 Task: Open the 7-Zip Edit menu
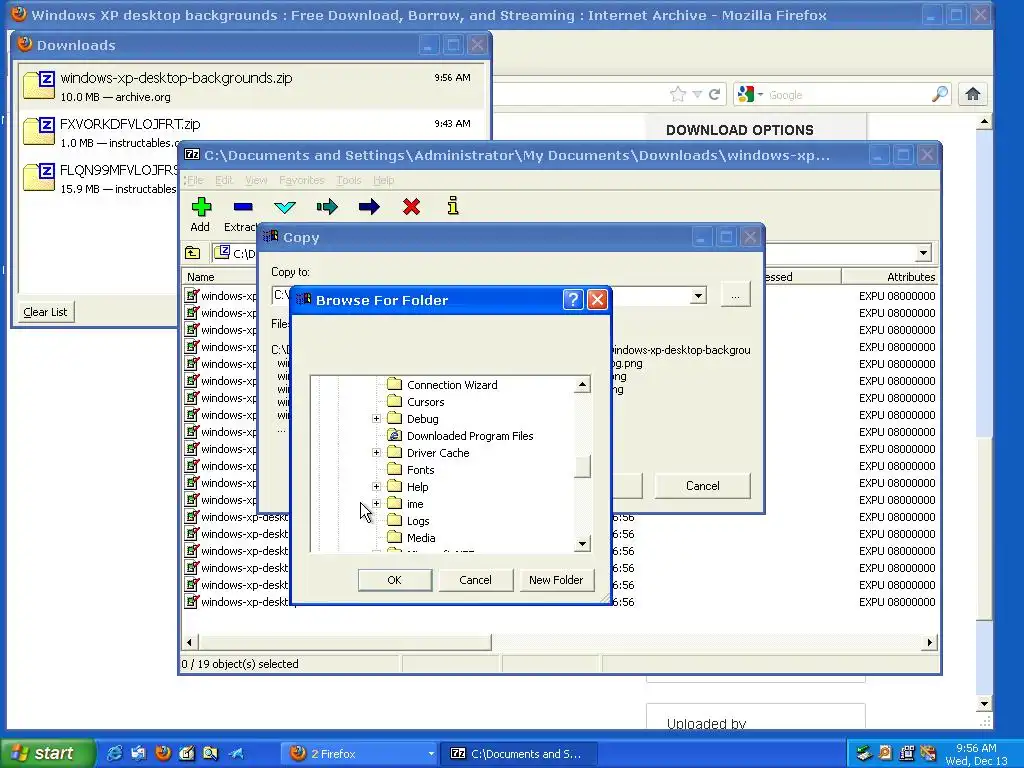tap(224, 180)
